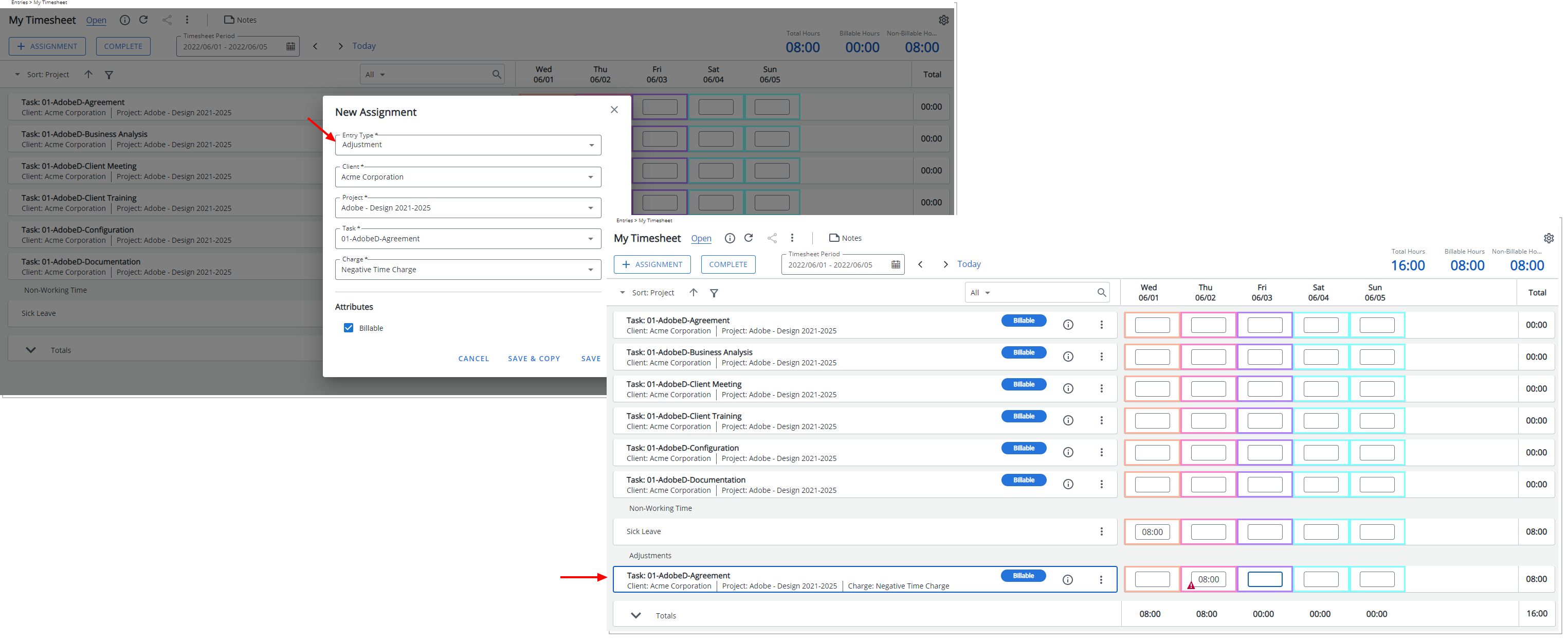Viewport: 1568px width, 640px height.
Task: Open Task dropdown showing 01-AdobeD-Agreement
Action: 467,239
